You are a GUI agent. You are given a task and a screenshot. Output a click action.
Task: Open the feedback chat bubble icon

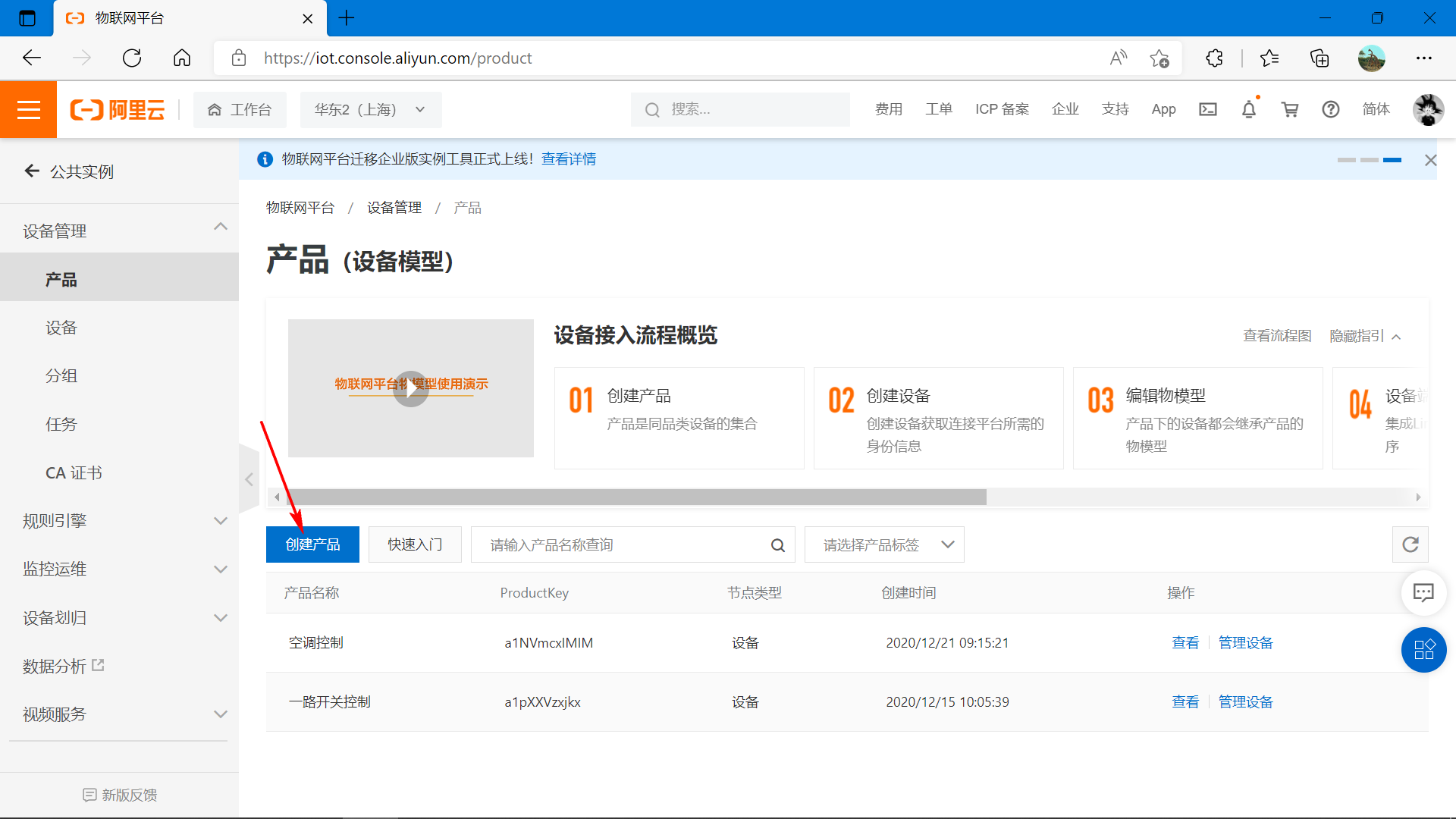coord(1423,592)
